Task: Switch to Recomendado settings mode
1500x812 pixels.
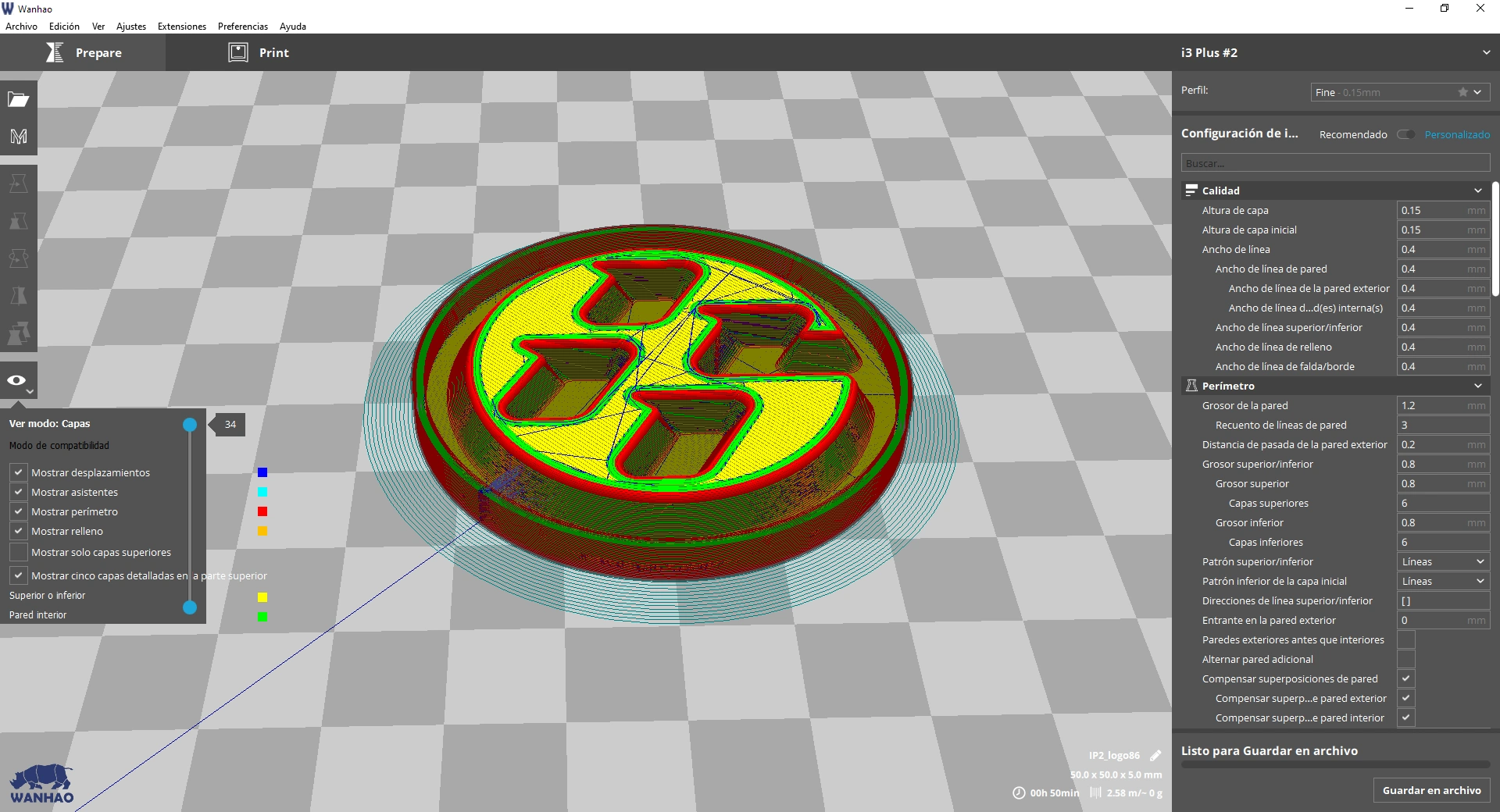Action: tap(1353, 134)
